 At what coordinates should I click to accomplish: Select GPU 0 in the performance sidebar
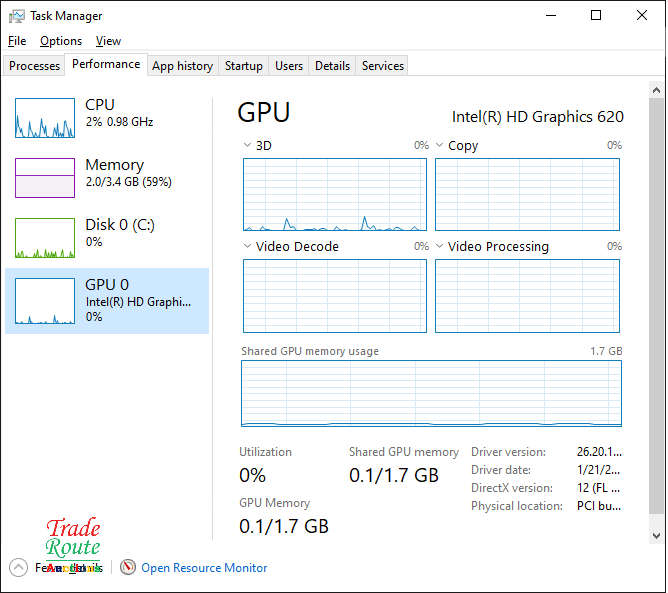tap(107, 300)
